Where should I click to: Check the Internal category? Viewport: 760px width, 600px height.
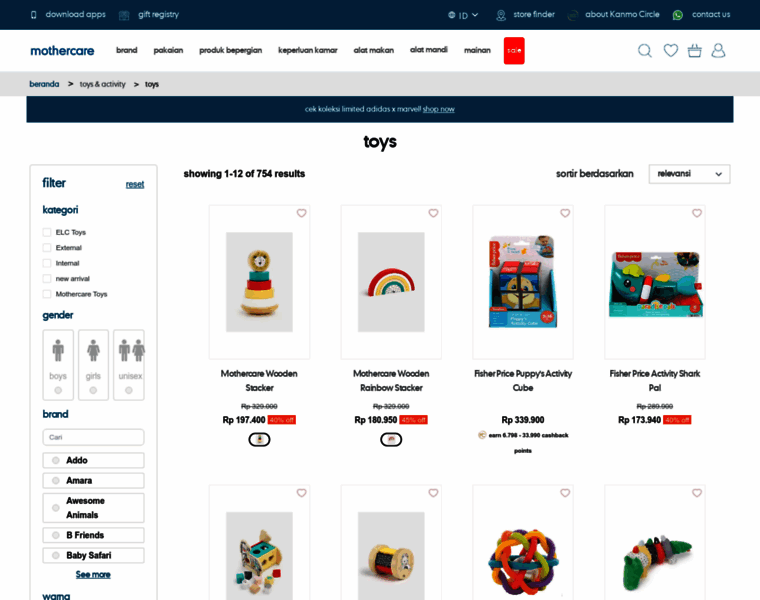point(47,263)
